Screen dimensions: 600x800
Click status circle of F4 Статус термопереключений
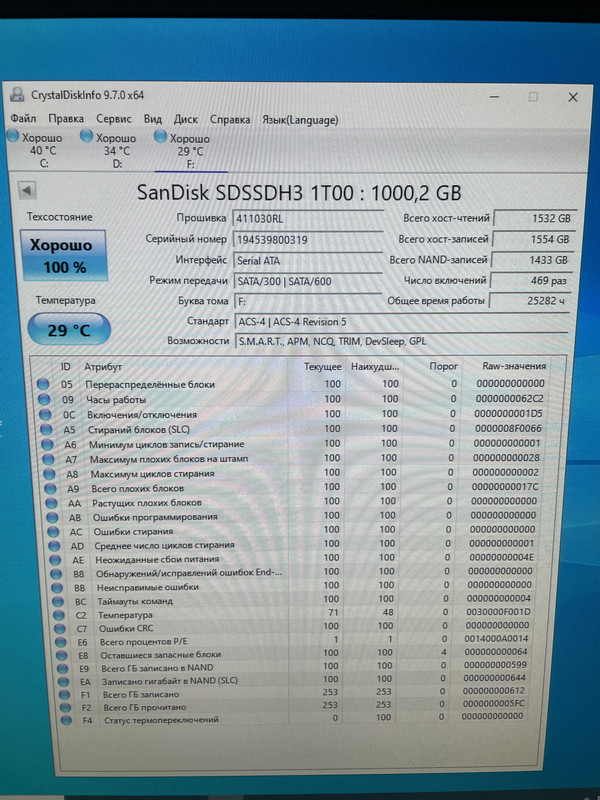pyautogui.click(x=66, y=720)
